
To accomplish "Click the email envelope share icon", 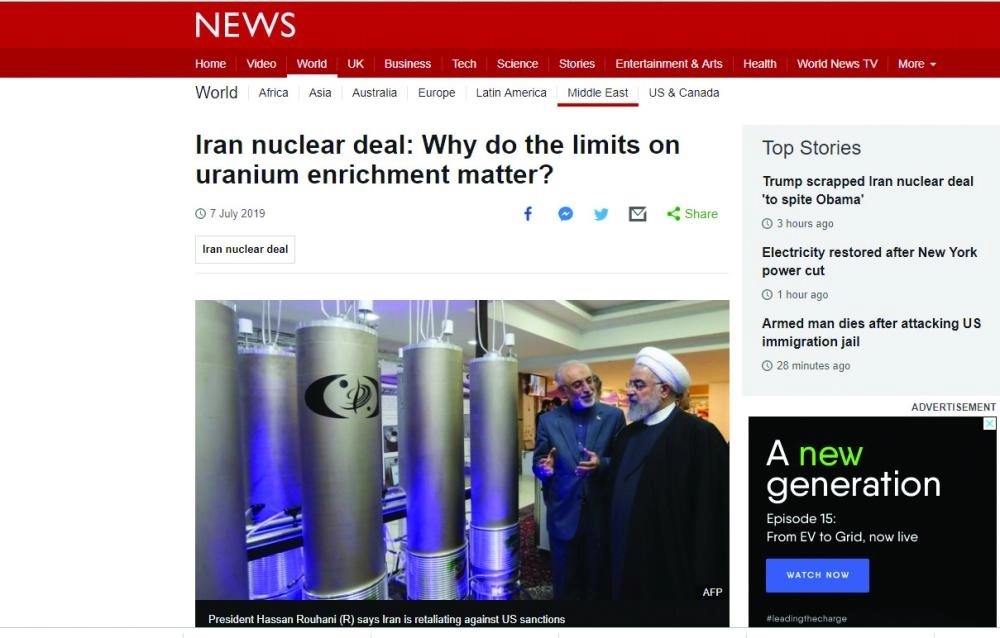I will pos(638,214).
